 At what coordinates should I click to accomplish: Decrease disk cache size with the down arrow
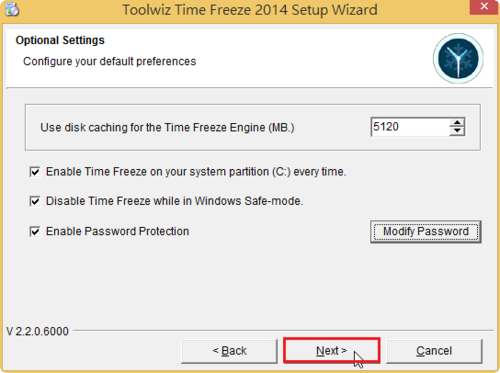click(457, 131)
